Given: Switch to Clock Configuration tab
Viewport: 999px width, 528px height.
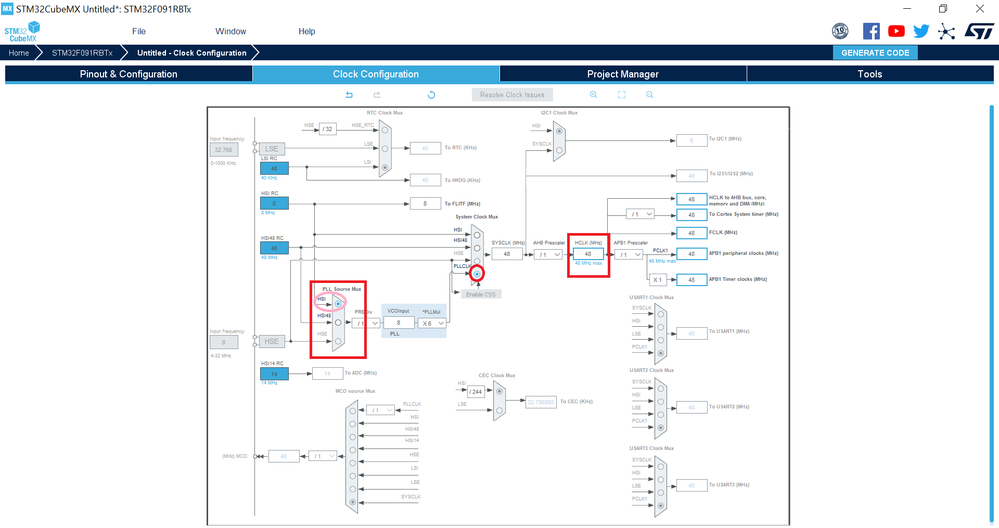Looking at the screenshot, I should click(x=376, y=74).
